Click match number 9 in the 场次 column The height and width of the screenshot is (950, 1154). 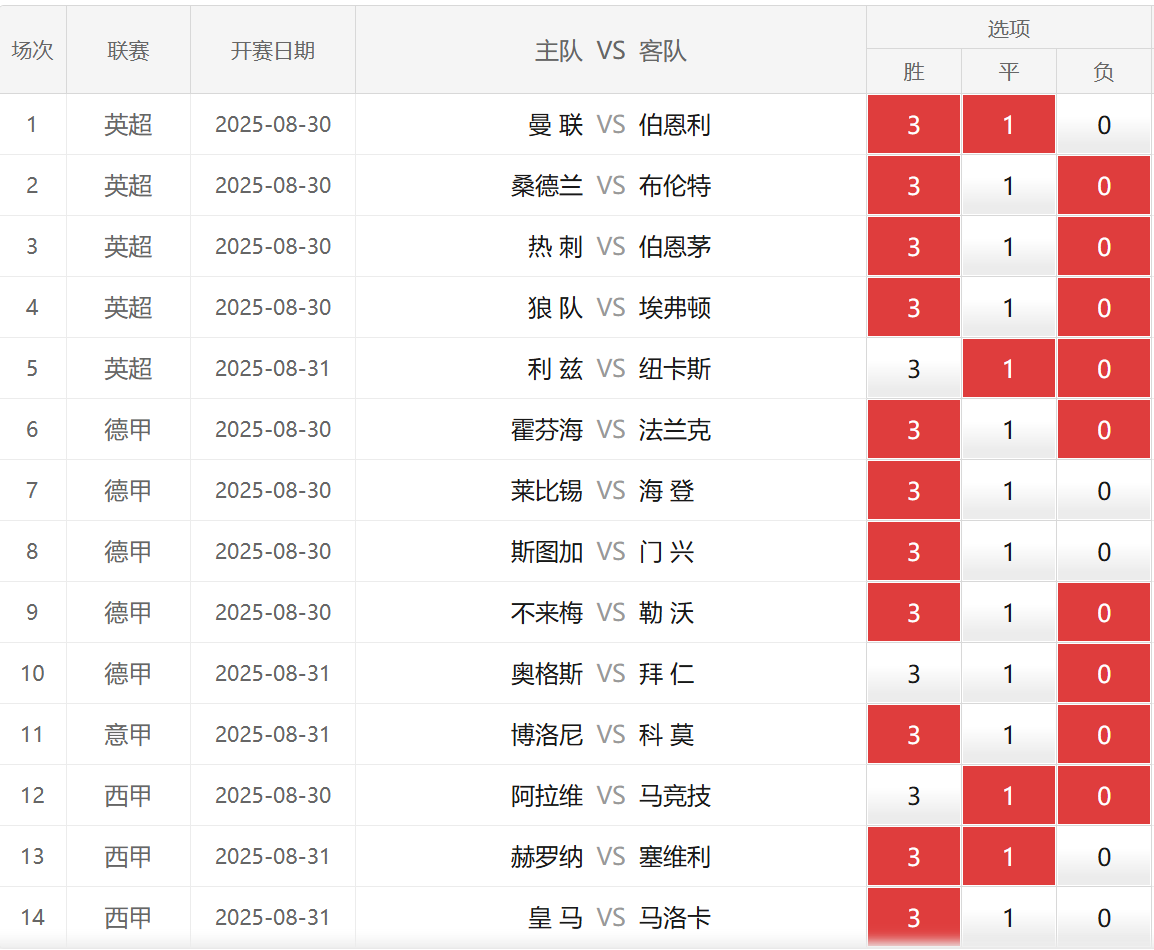point(32,613)
